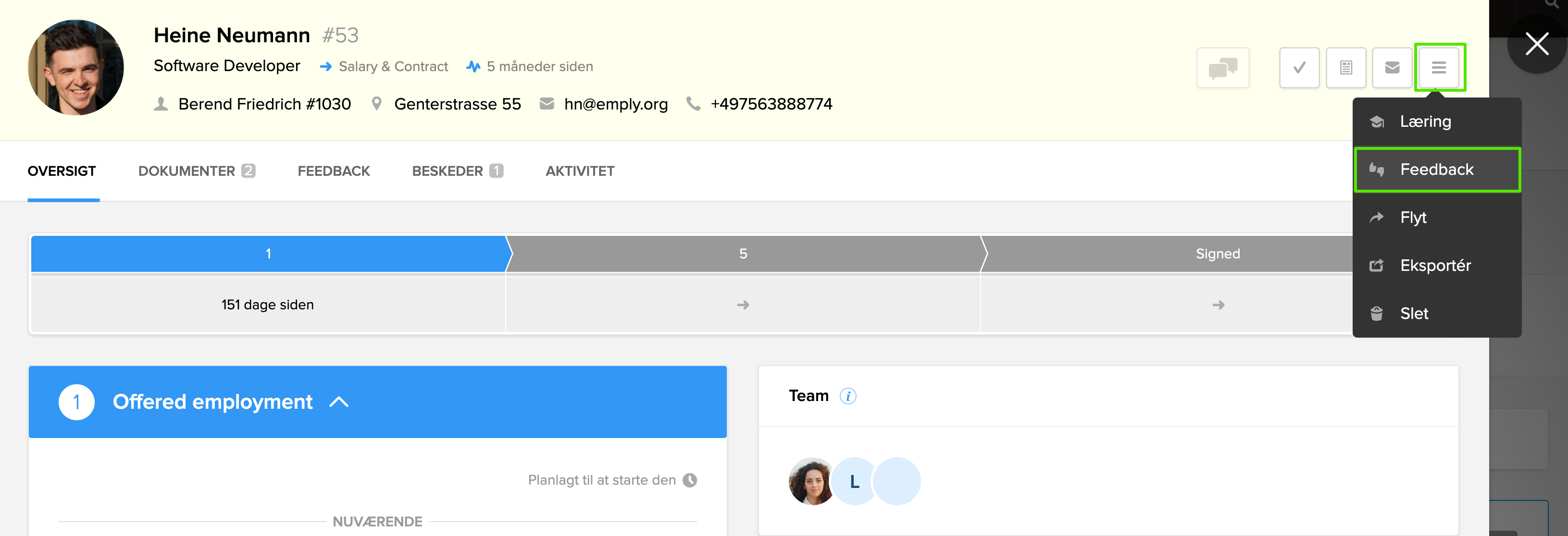This screenshot has height=536, width=1568.
Task: Click the clock icon beside planned start
Action: click(x=690, y=480)
